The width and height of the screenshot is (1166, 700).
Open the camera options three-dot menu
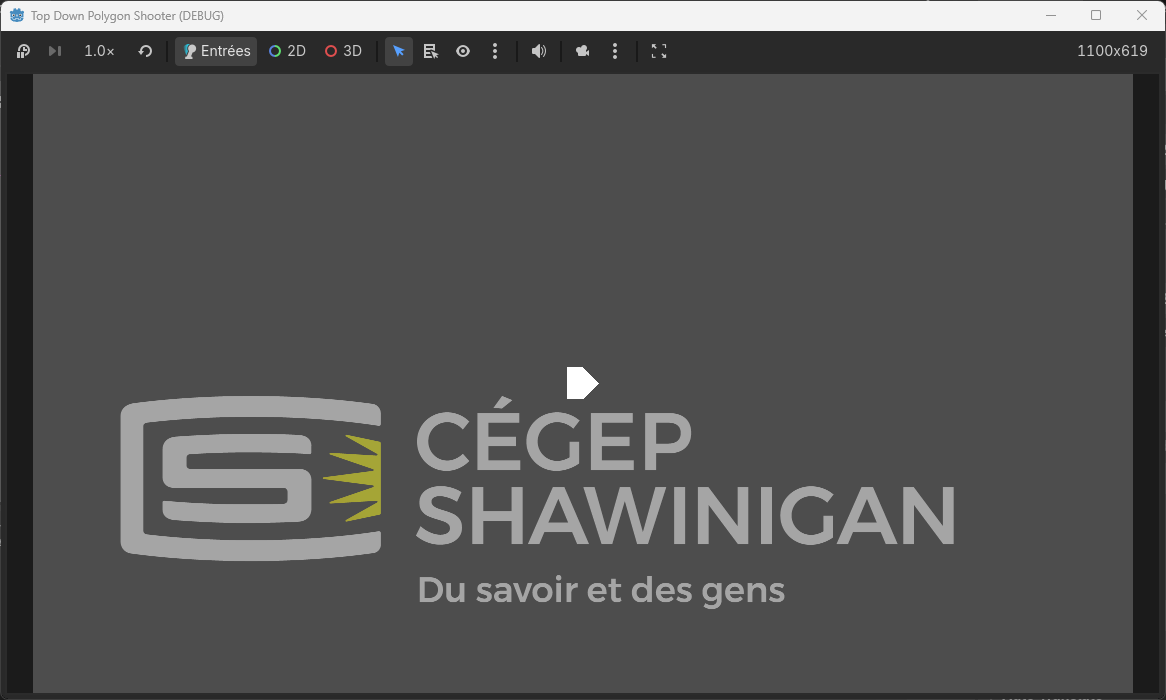[615, 51]
